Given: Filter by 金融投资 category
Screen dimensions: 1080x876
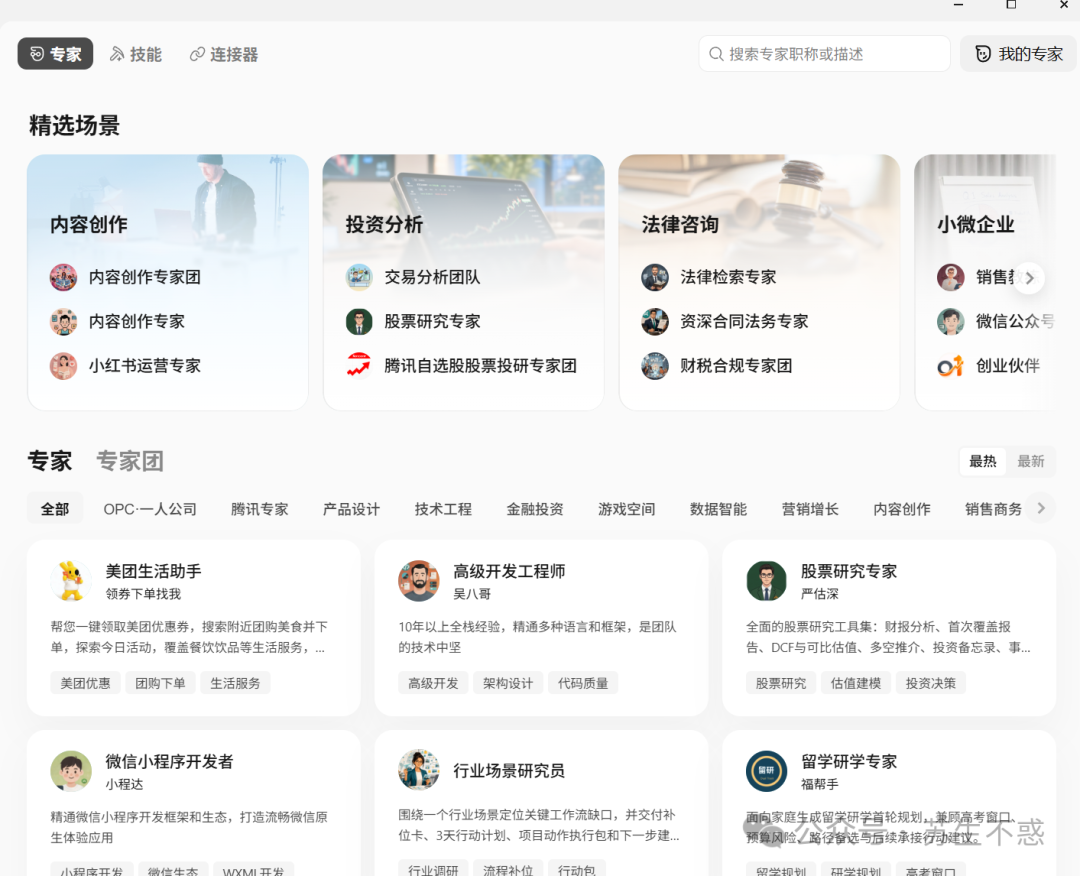Looking at the screenshot, I should [535, 509].
